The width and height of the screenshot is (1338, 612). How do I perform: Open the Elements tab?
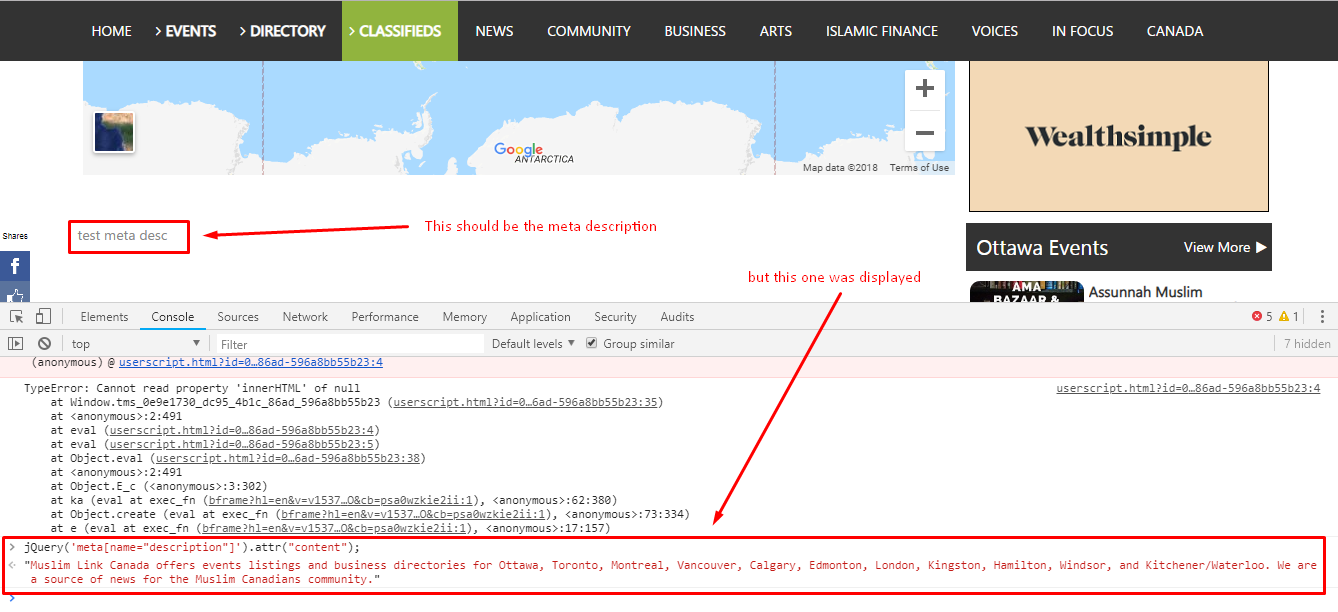(x=104, y=317)
